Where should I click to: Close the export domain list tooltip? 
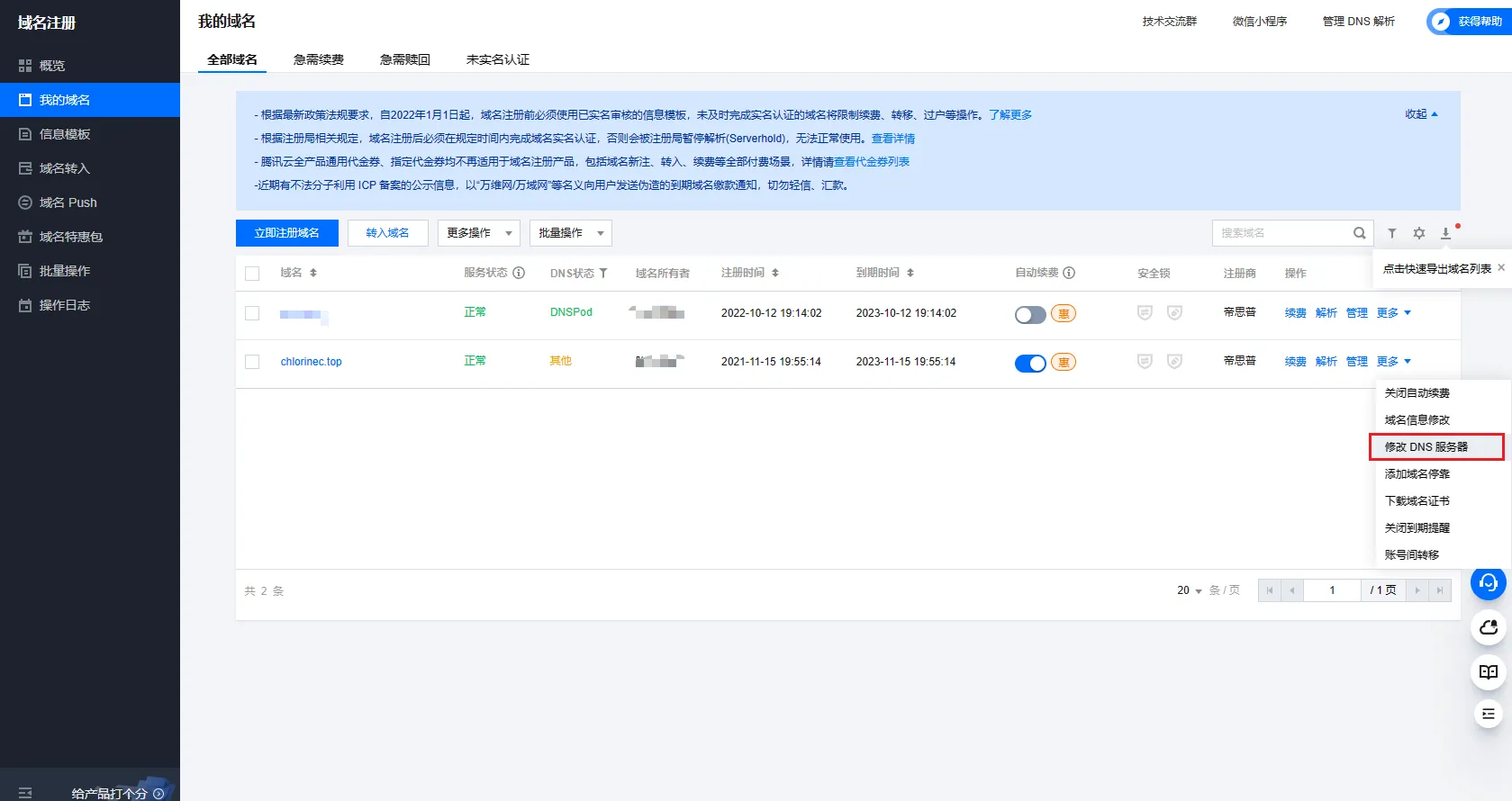pos(1501,268)
